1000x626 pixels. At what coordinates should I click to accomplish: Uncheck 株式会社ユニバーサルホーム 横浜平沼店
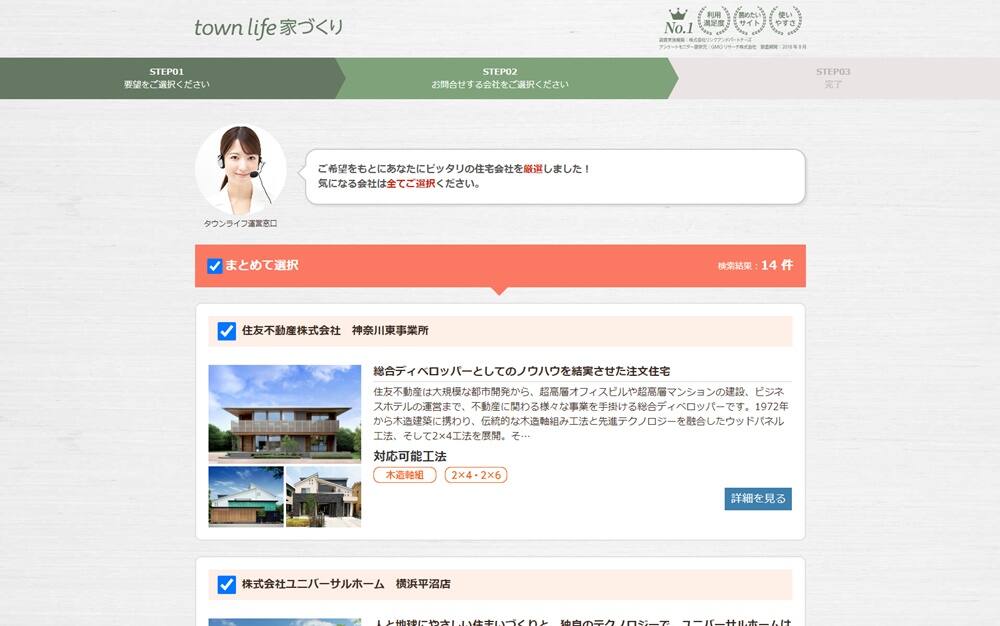[x=225, y=585]
